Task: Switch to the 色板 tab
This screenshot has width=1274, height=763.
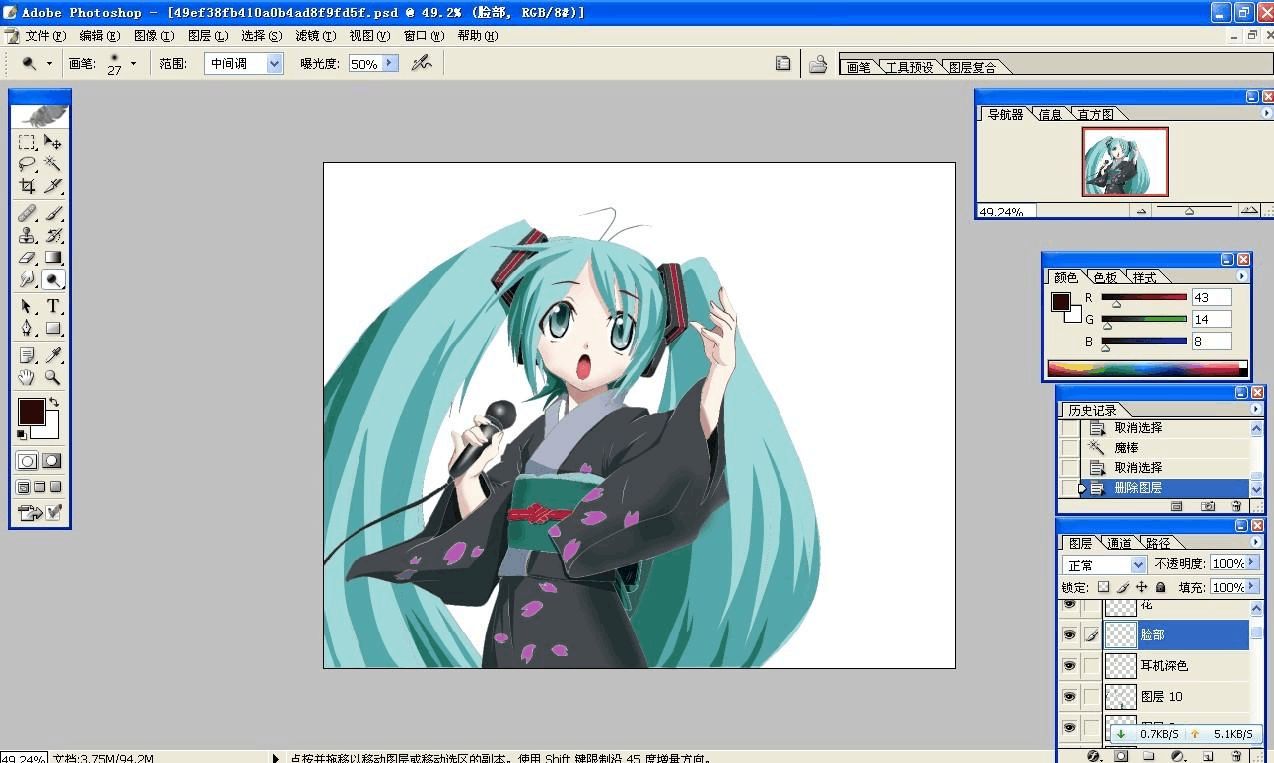Action: coord(1104,277)
